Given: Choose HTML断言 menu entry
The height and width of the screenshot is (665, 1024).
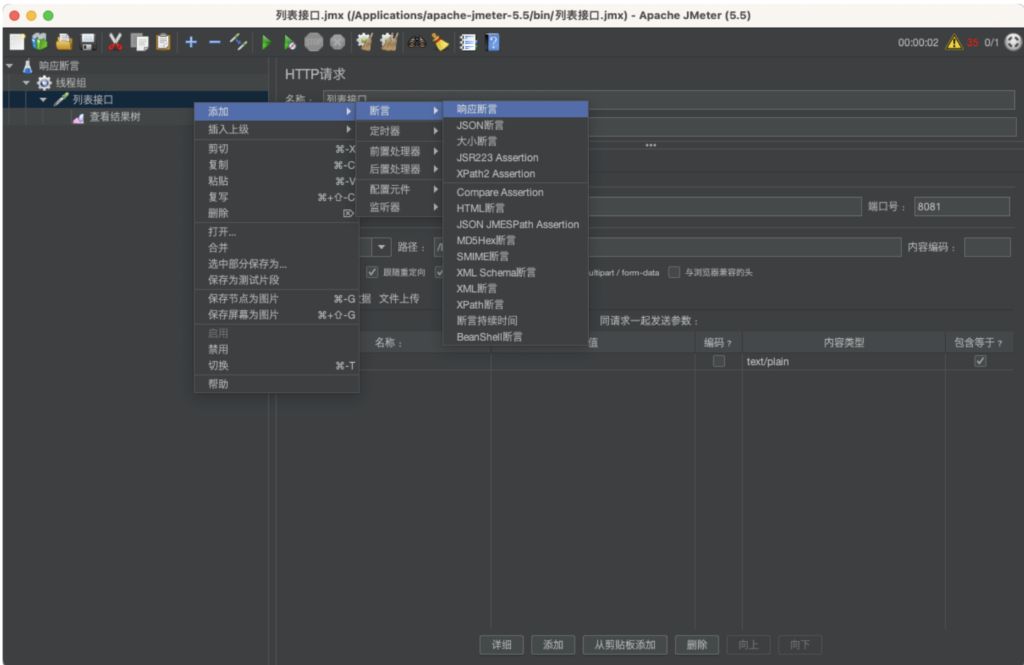Looking at the screenshot, I should pos(516,208).
